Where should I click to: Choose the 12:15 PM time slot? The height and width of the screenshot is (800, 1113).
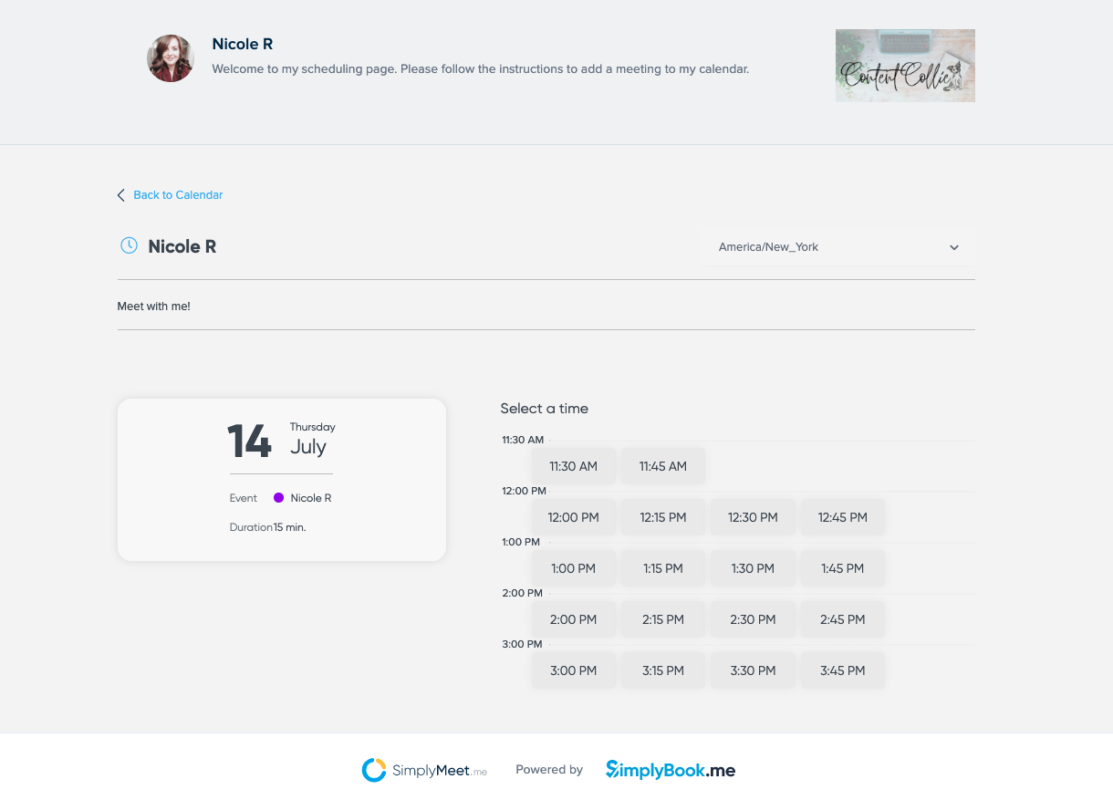tap(663, 517)
